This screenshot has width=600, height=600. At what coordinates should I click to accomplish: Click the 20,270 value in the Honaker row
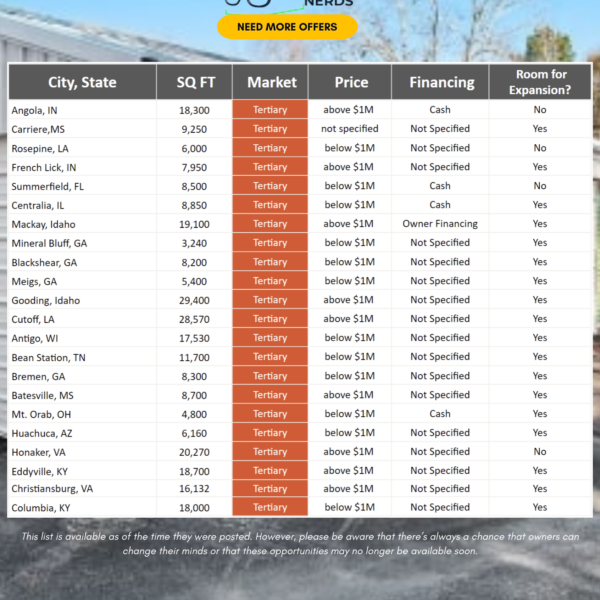coord(194,451)
